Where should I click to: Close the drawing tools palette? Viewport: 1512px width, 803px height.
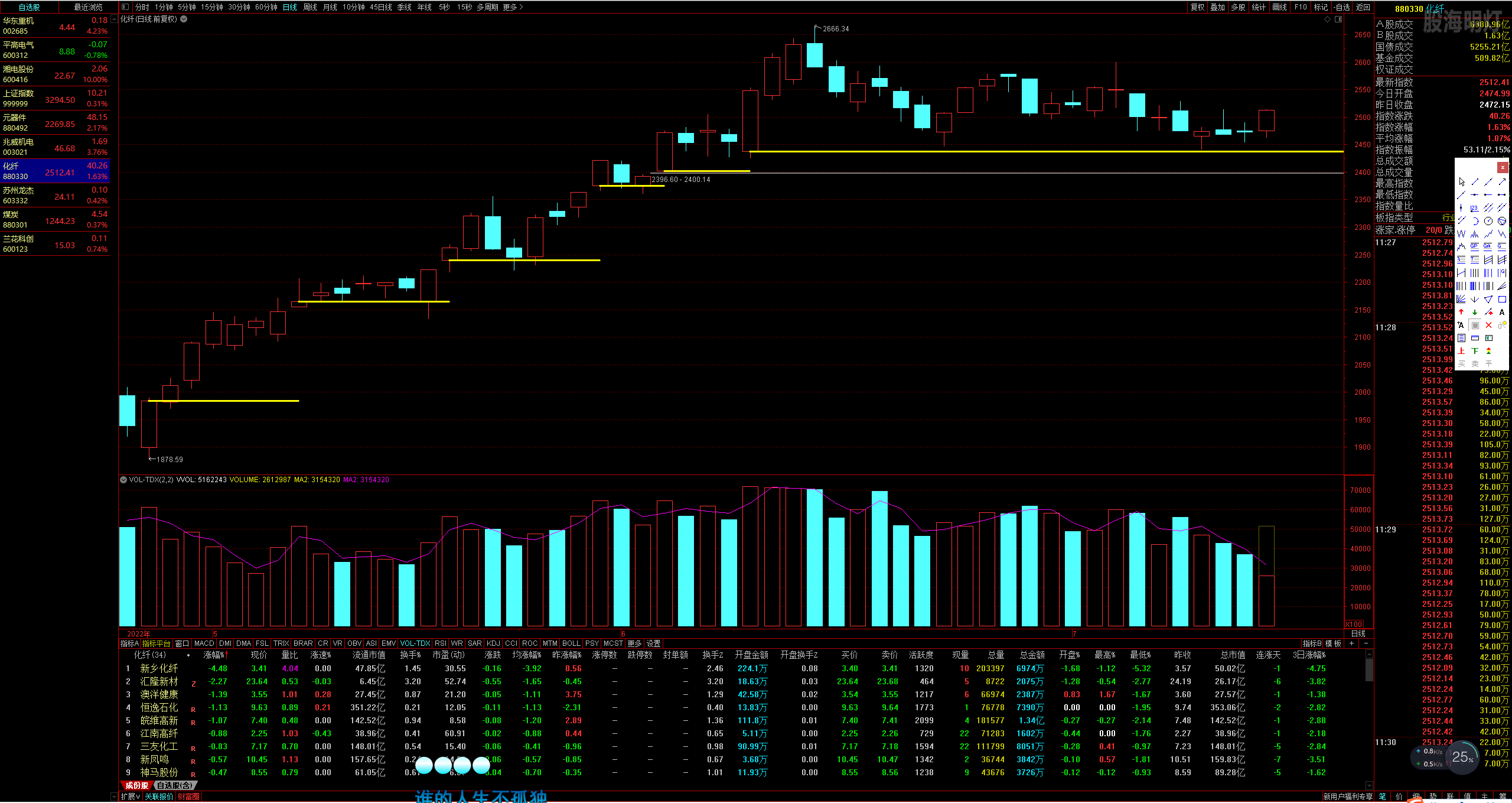1503,167
